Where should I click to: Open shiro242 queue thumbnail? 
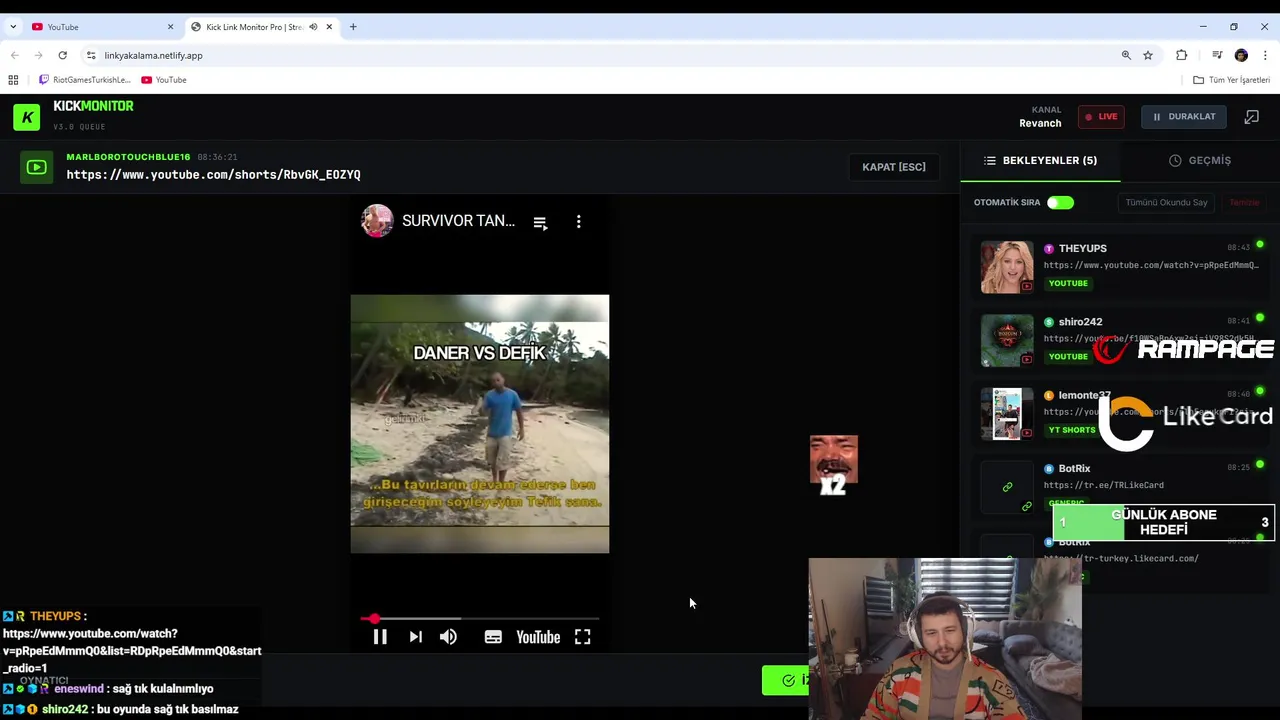click(1007, 341)
